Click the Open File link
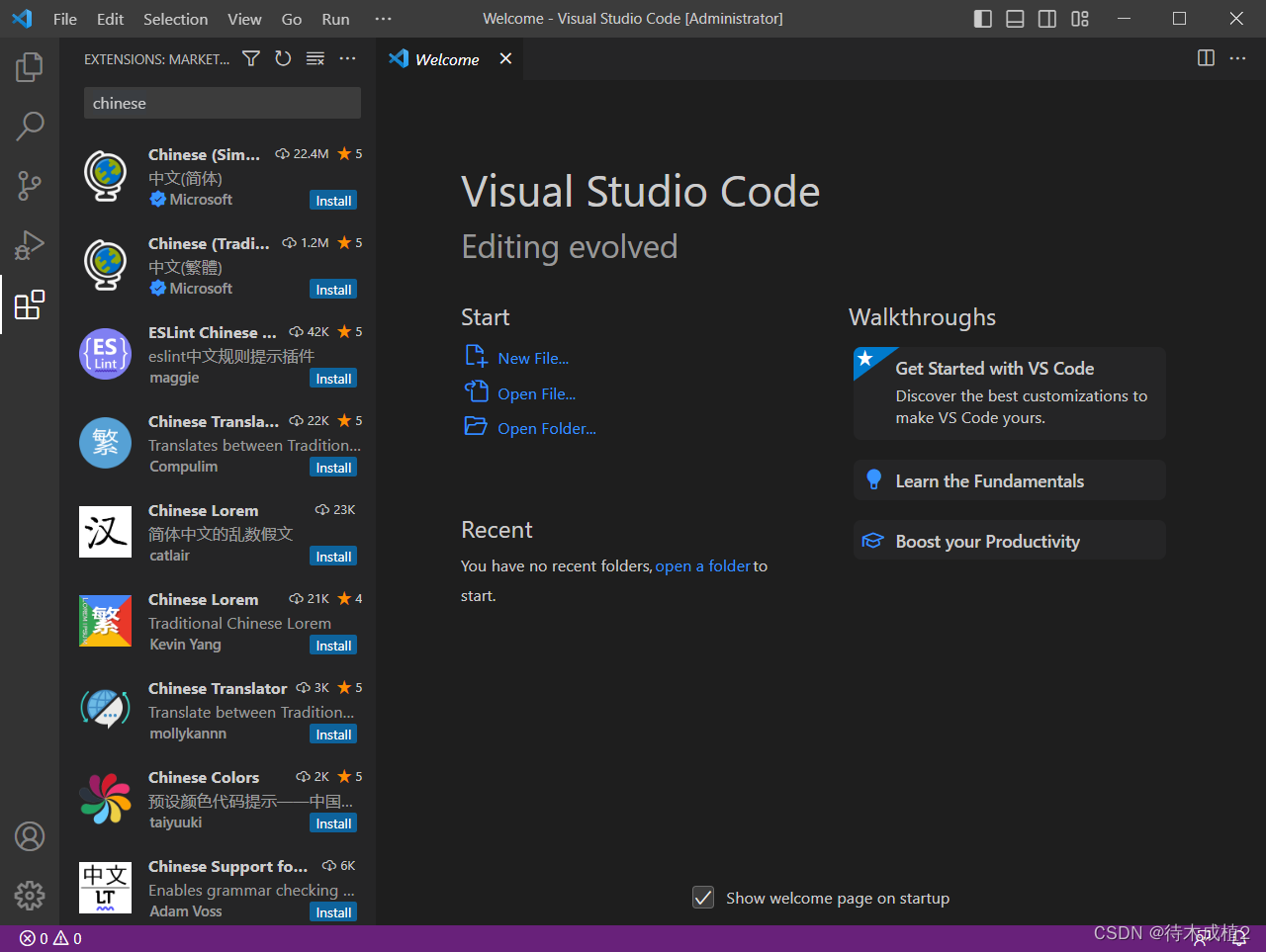The height and width of the screenshot is (952, 1266). coord(536,393)
